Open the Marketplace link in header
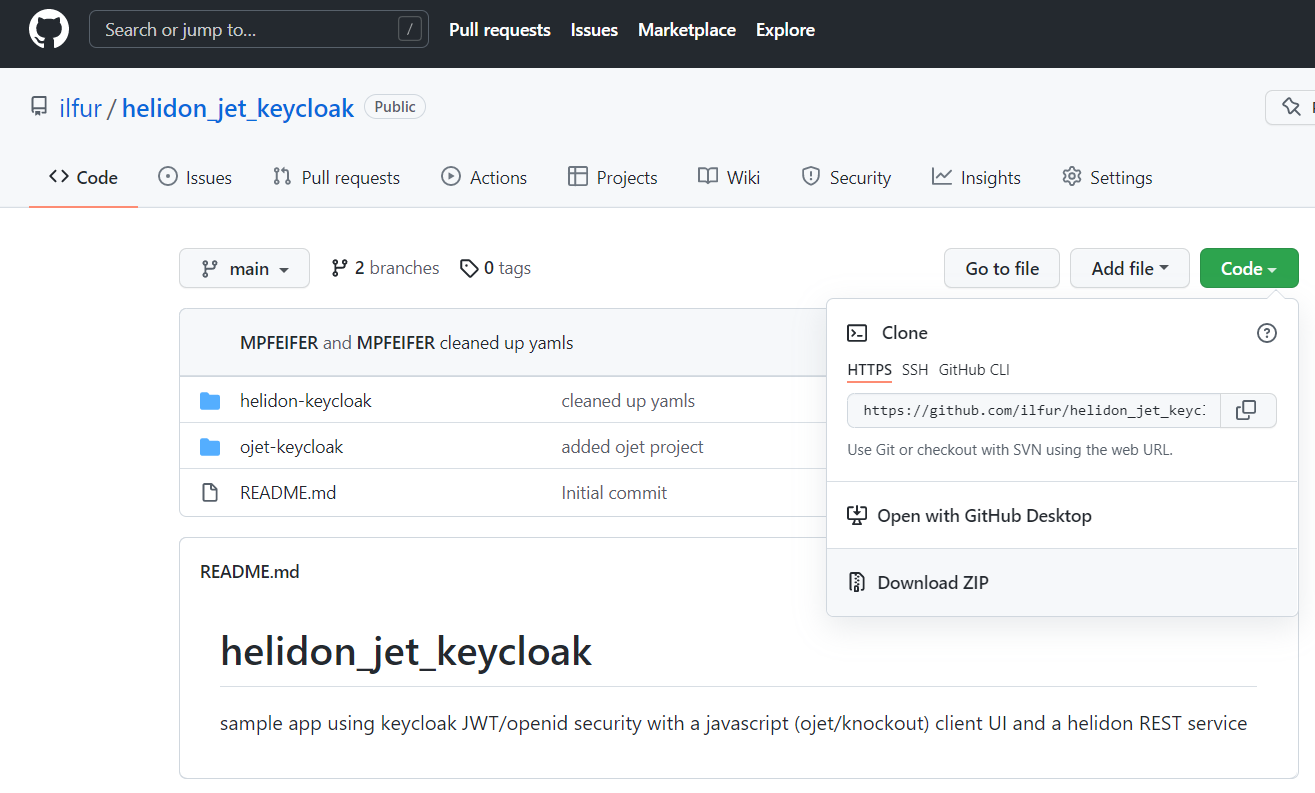 click(687, 30)
